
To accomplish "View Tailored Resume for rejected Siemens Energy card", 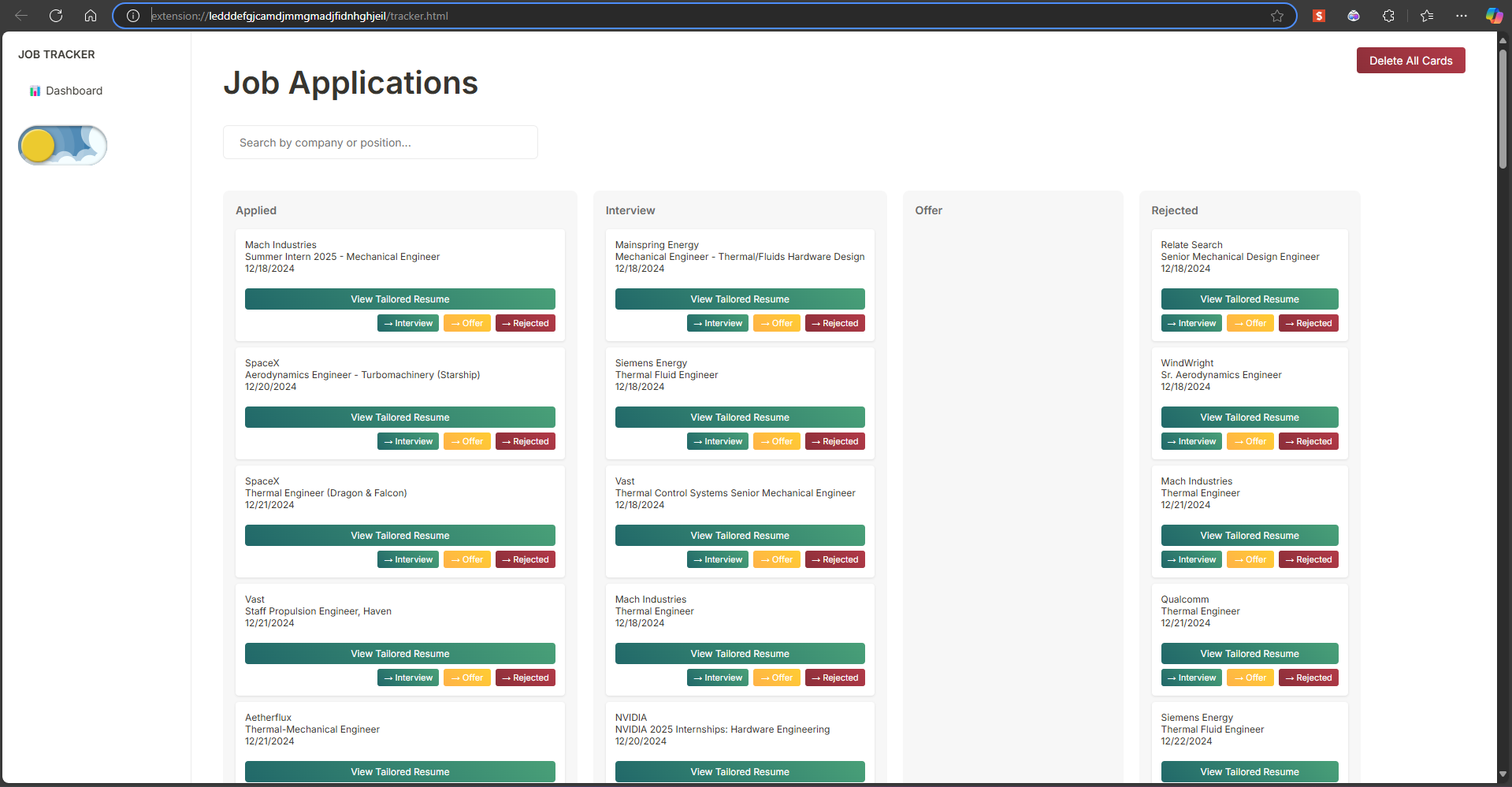I will (x=1250, y=772).
